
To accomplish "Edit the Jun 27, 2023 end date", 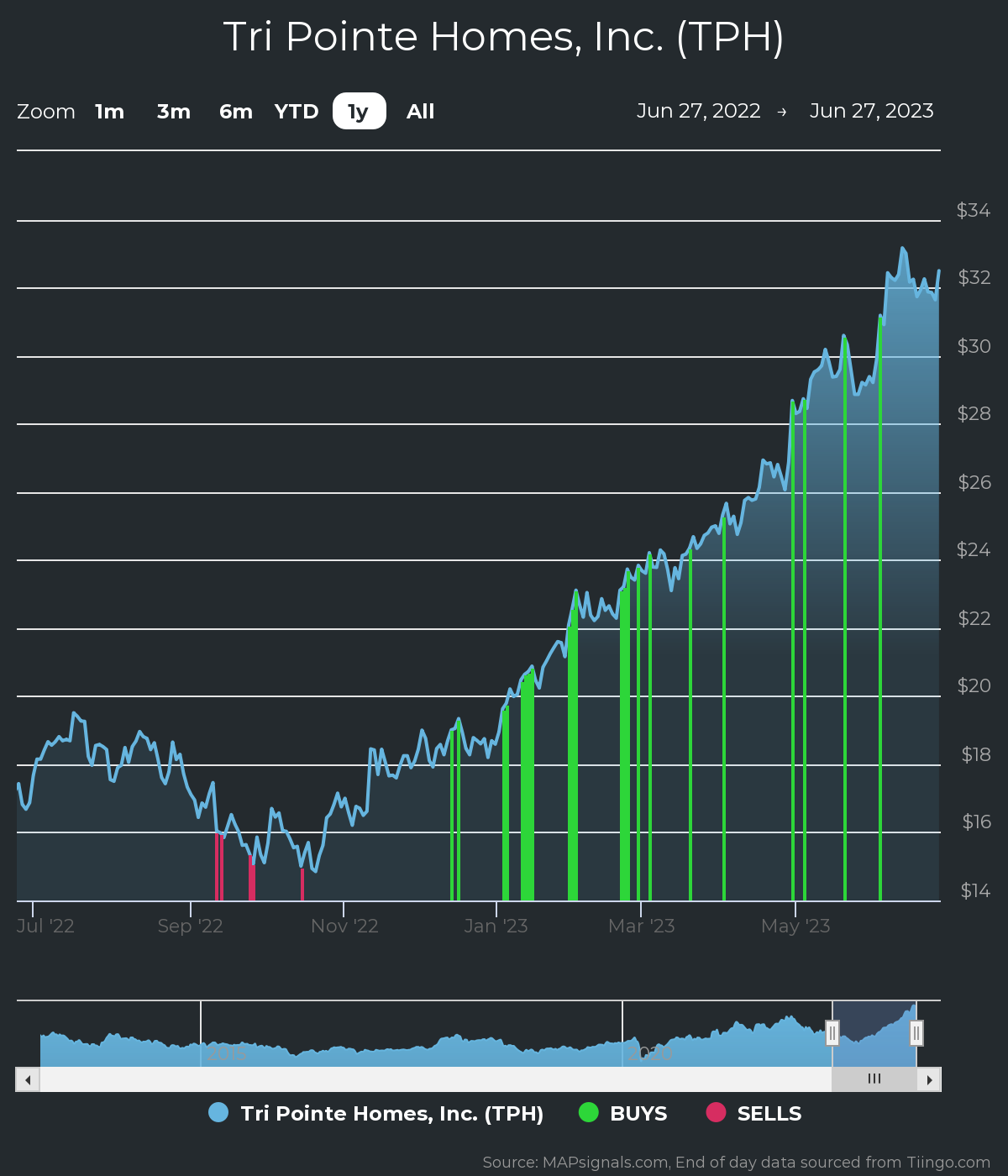I will (x=872, y=111).
